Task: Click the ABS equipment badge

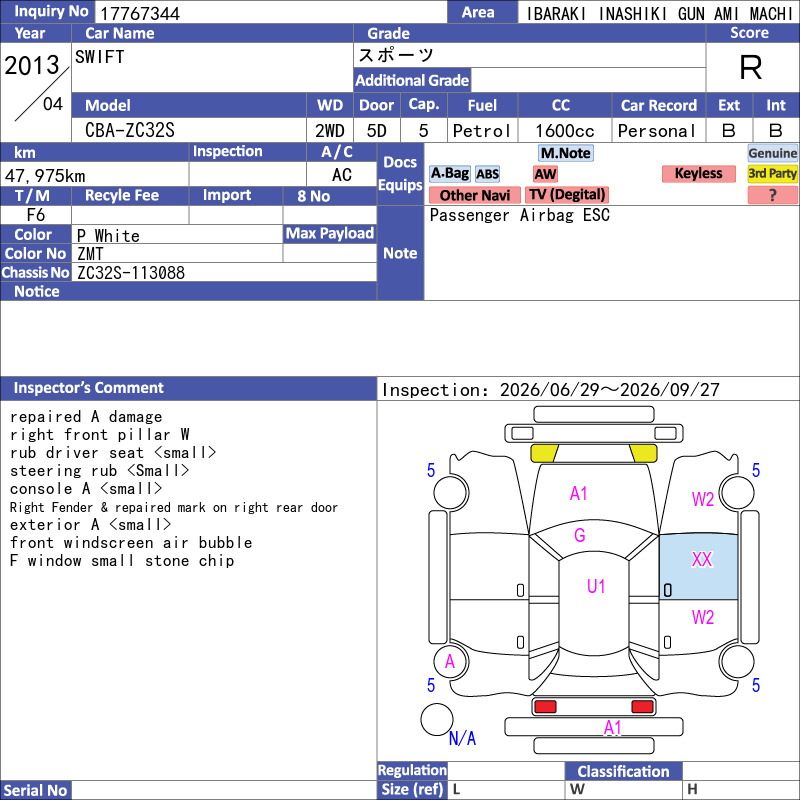Action: [487, 174]
